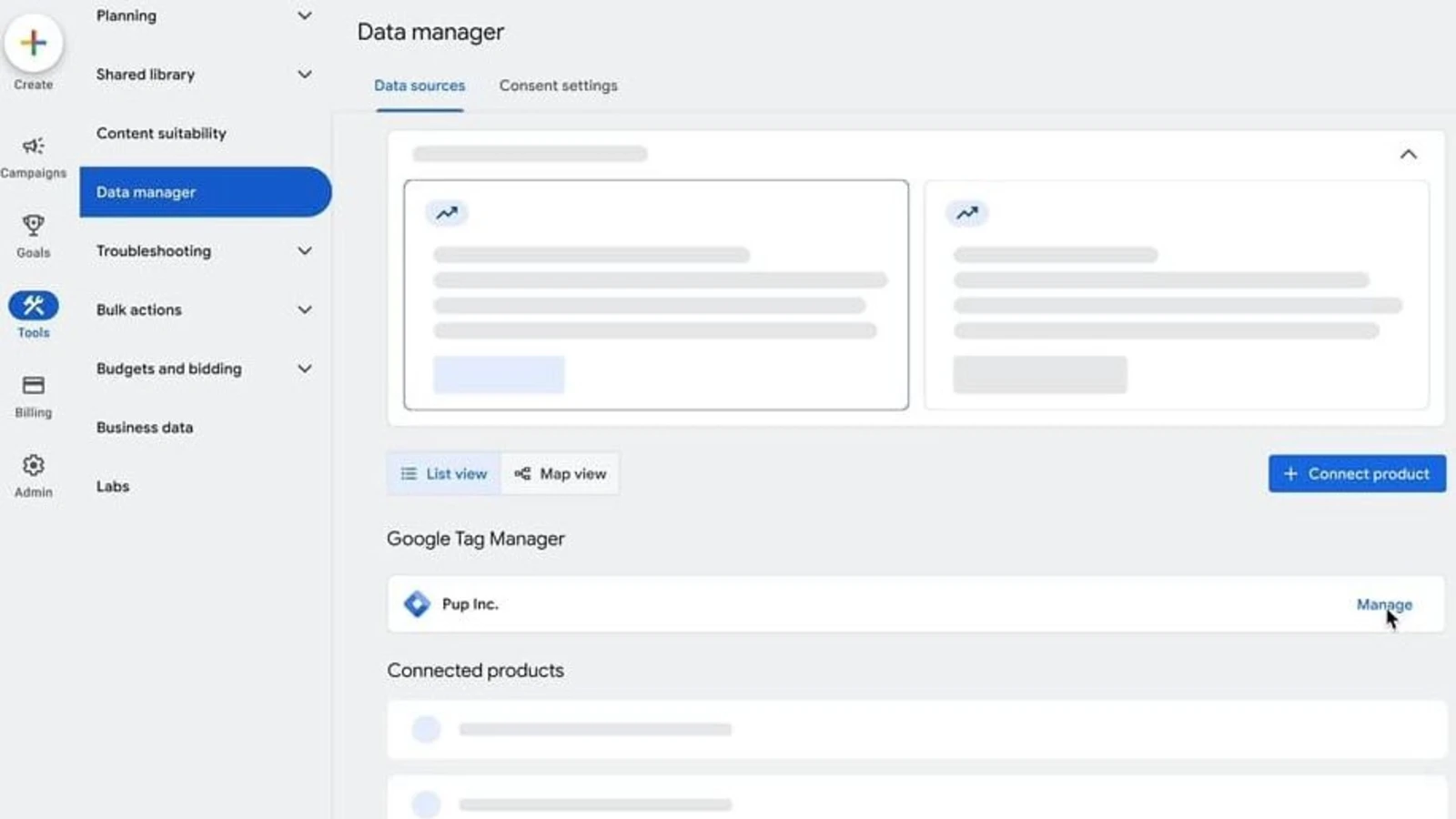
Task: Click the Google Tag Manager heading
Action: tap(476, 539)
